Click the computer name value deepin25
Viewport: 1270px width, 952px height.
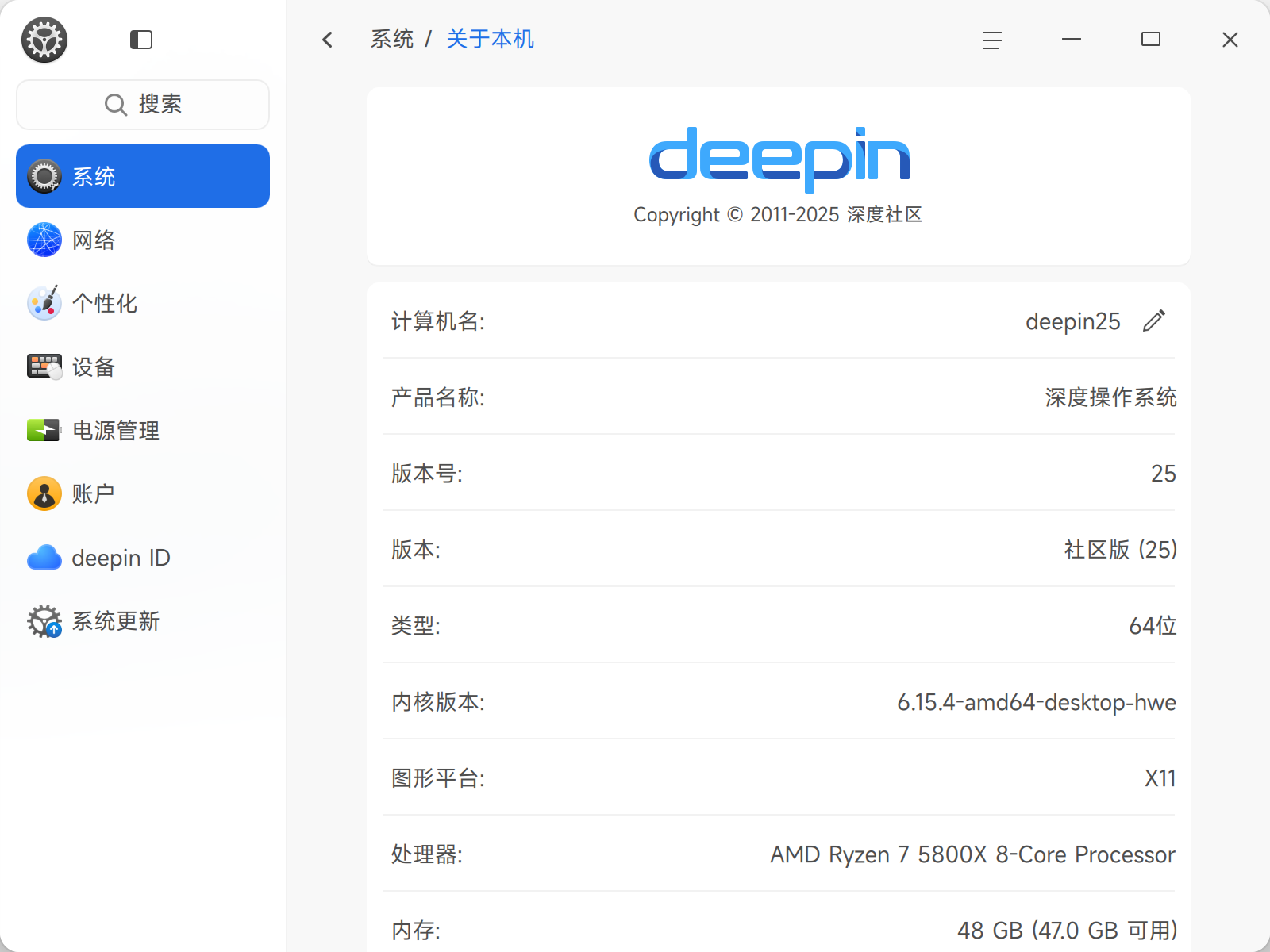(x=1072, y=321)
